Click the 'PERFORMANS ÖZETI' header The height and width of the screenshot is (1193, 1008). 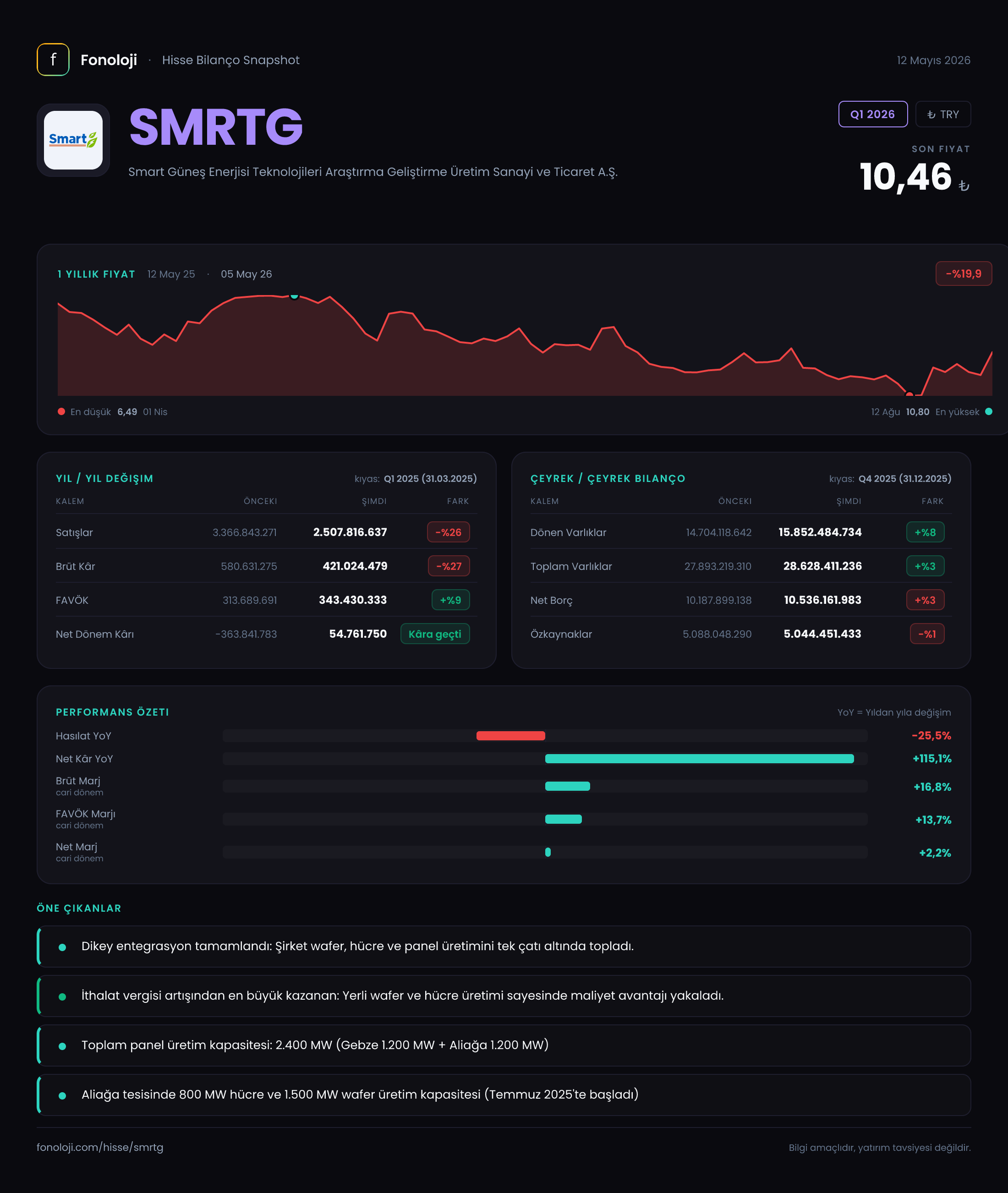coord(112,712)
